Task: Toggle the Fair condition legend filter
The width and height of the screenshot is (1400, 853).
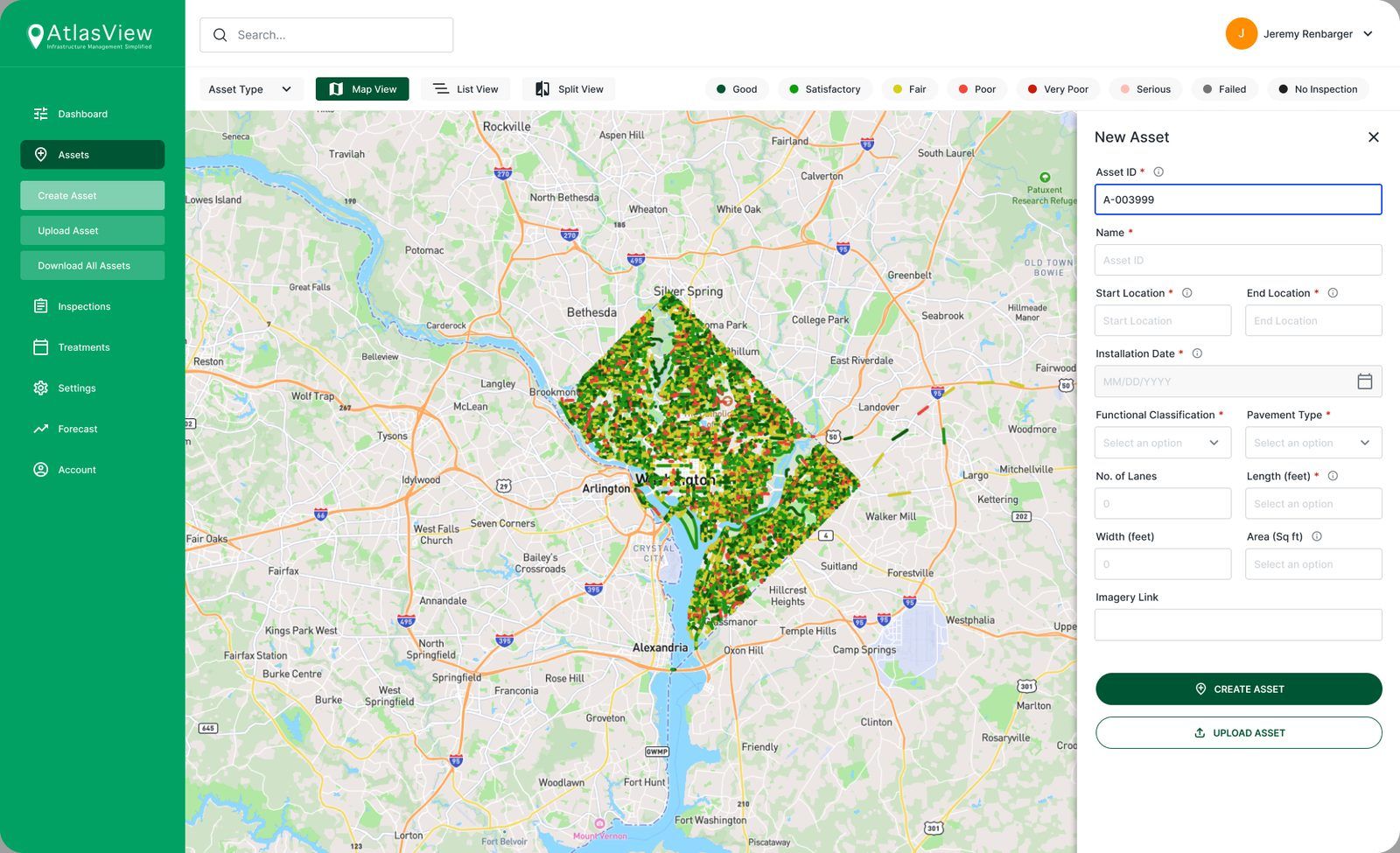Action: (909, 89)
